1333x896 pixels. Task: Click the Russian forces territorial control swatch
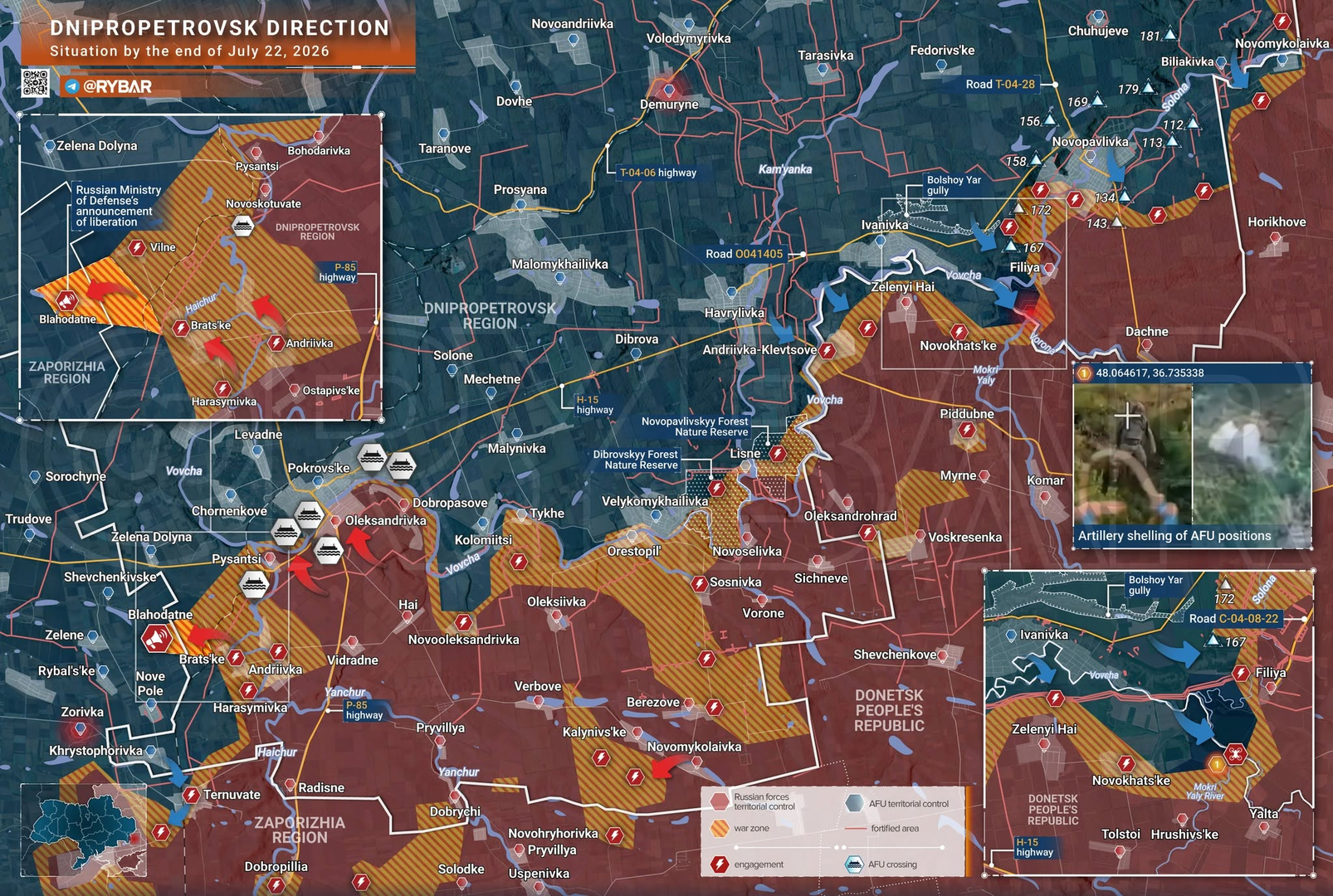[720, 801]
